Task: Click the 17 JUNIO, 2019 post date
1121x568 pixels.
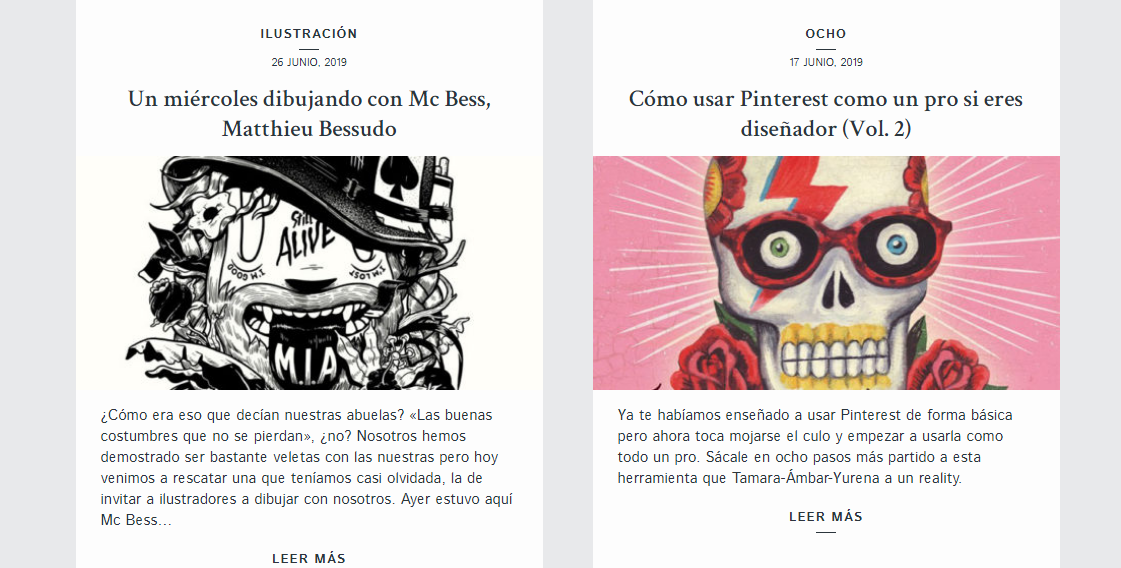Action: point(826,62)
